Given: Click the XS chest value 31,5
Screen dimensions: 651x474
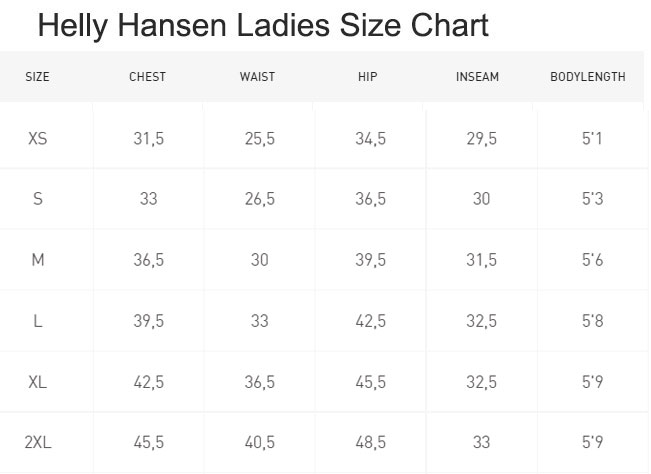Looking at the screenshot, I should [x=149, y=139].
